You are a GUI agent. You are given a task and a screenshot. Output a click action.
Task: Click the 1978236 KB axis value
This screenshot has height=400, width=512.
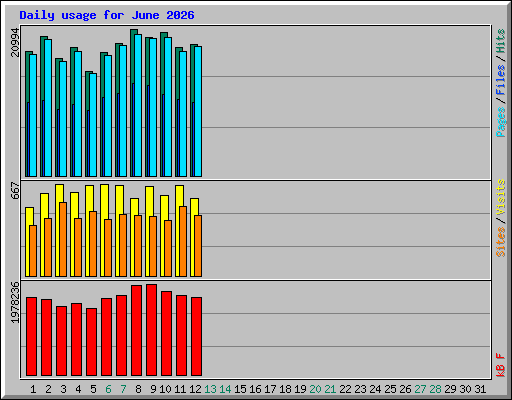click(x=15, y=303)
